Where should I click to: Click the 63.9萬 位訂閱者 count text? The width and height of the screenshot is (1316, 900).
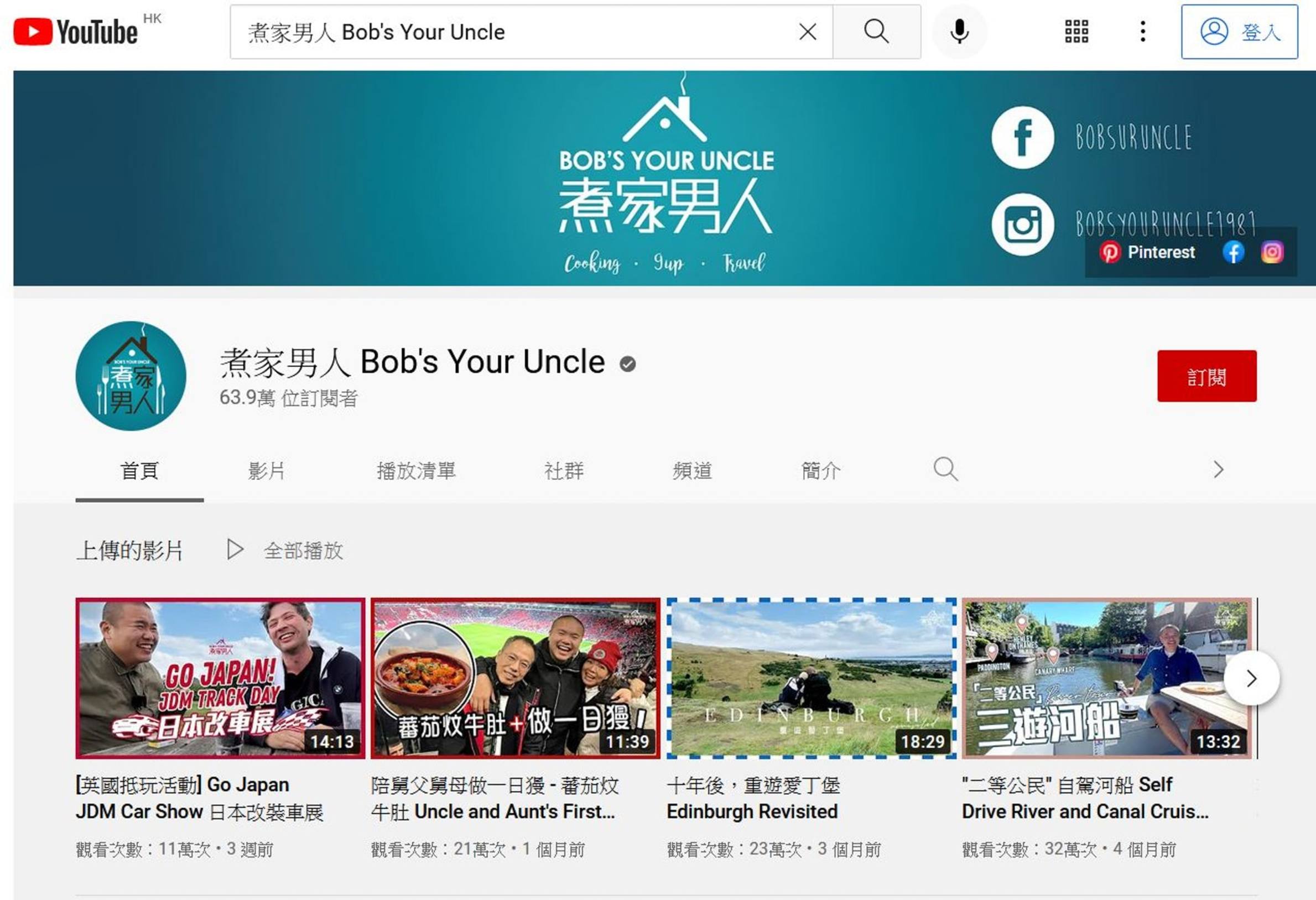point(288,398)
